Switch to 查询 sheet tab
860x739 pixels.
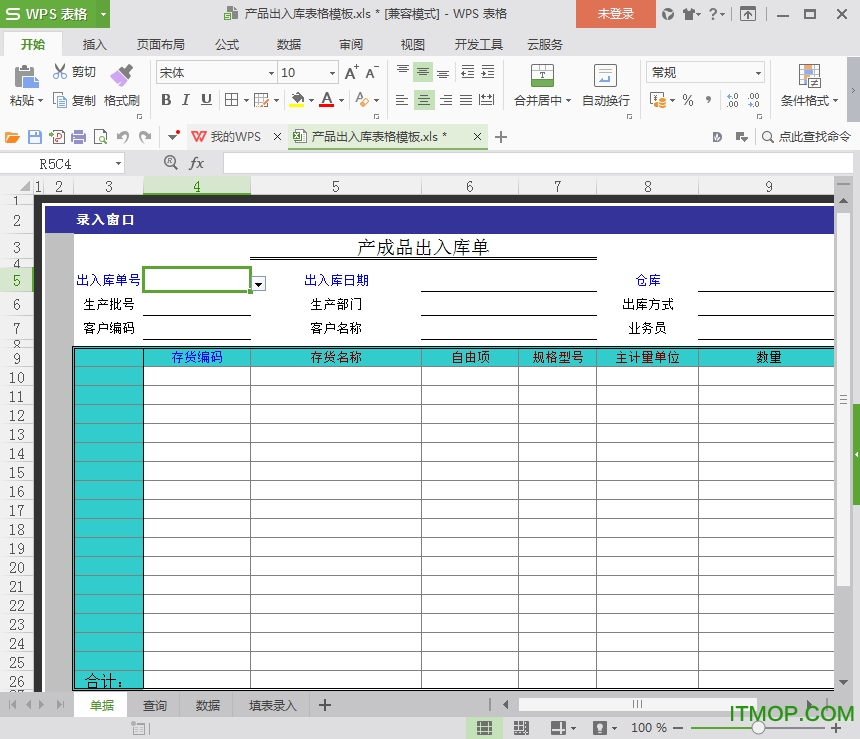tap(155, 706)
